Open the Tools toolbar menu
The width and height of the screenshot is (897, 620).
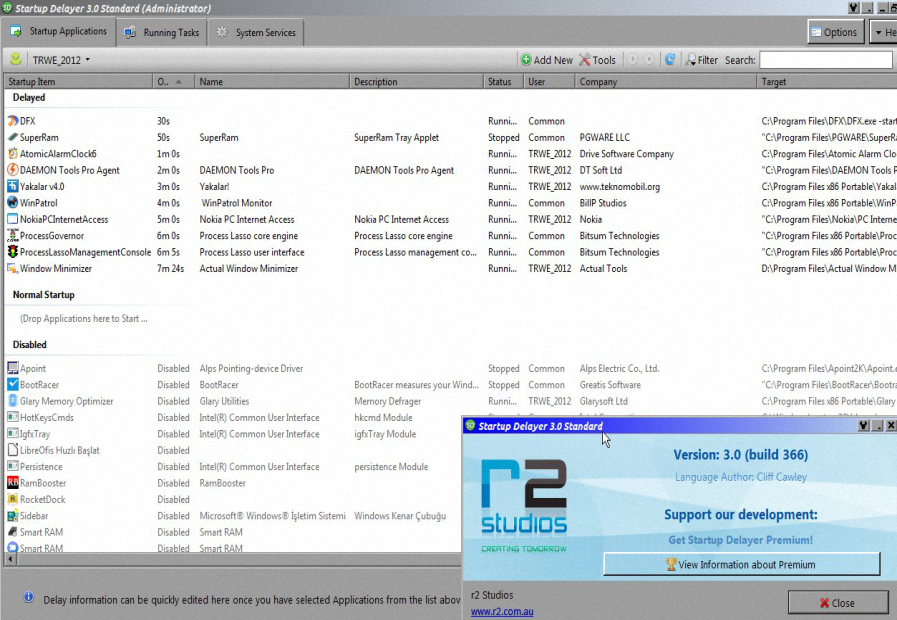point(597,60)
